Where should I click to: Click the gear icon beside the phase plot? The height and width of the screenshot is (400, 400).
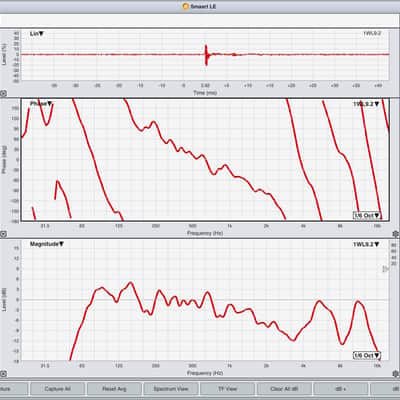(x=396, y=234)
